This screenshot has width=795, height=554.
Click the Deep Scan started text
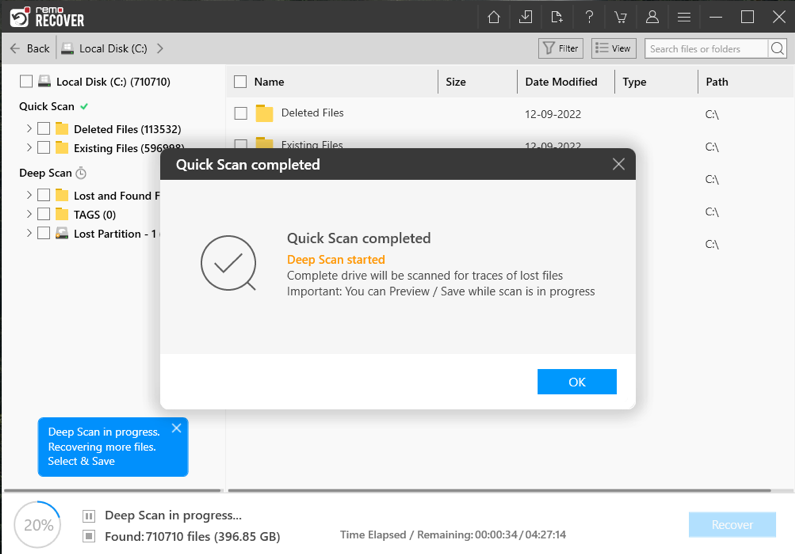tap(336, 260)
